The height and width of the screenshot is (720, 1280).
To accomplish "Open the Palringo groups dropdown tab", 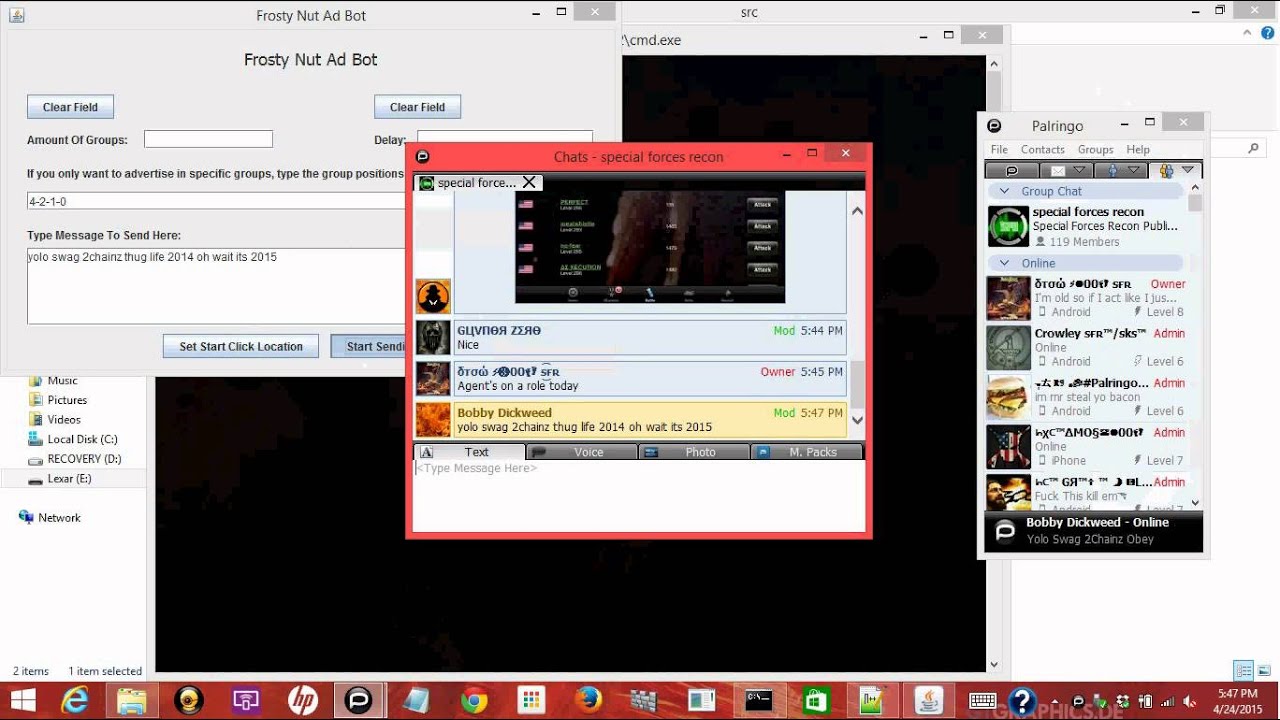I will [x=1175, y=170].
